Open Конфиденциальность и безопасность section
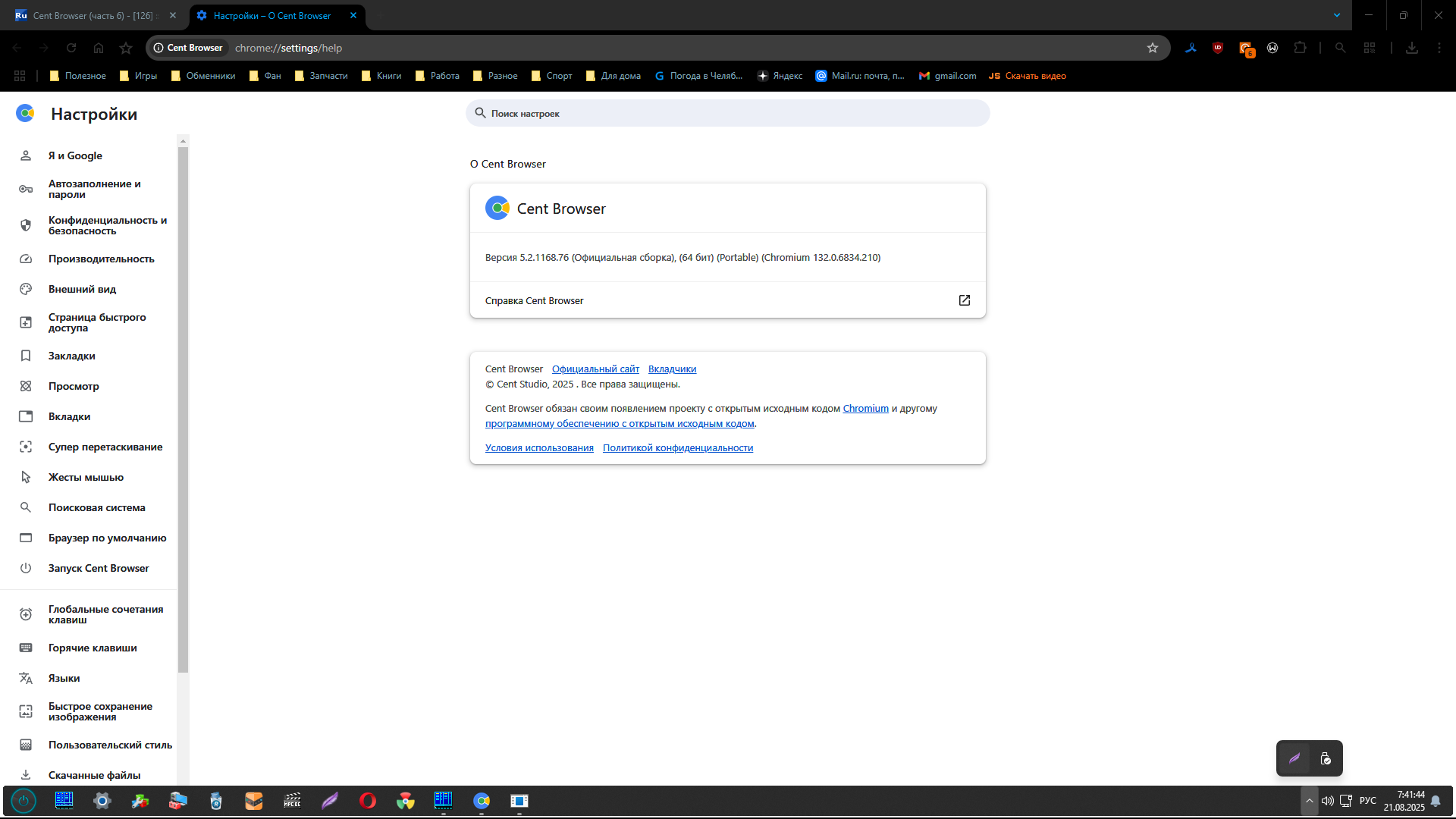 89,225
